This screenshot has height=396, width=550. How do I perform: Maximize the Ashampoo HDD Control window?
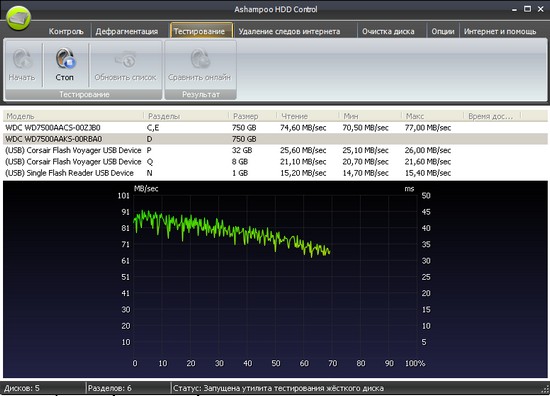527,9
